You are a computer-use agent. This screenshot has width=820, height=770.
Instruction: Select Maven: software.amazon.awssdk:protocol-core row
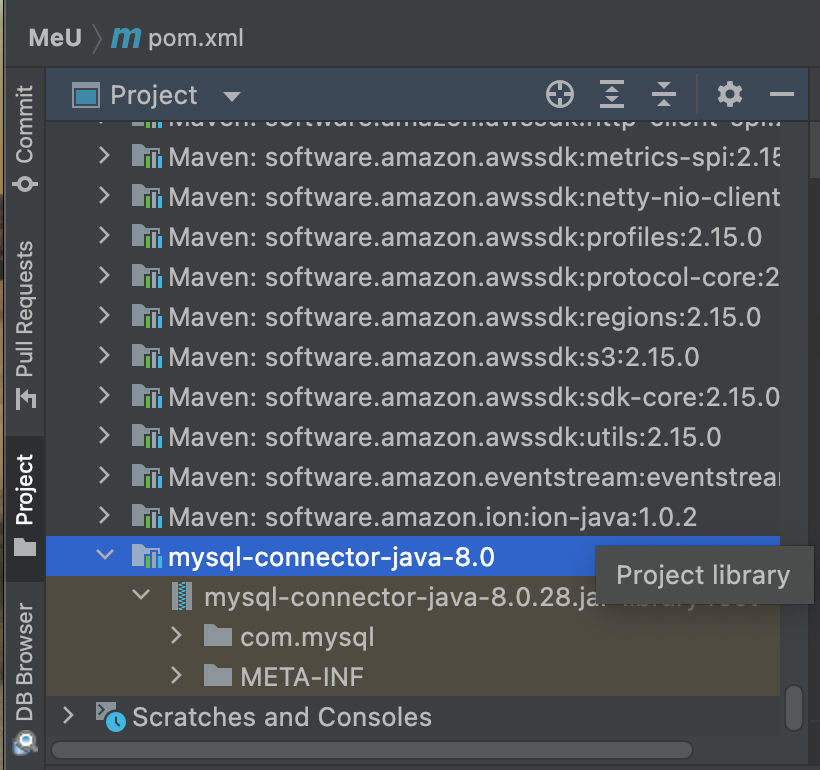click(413, 277)
